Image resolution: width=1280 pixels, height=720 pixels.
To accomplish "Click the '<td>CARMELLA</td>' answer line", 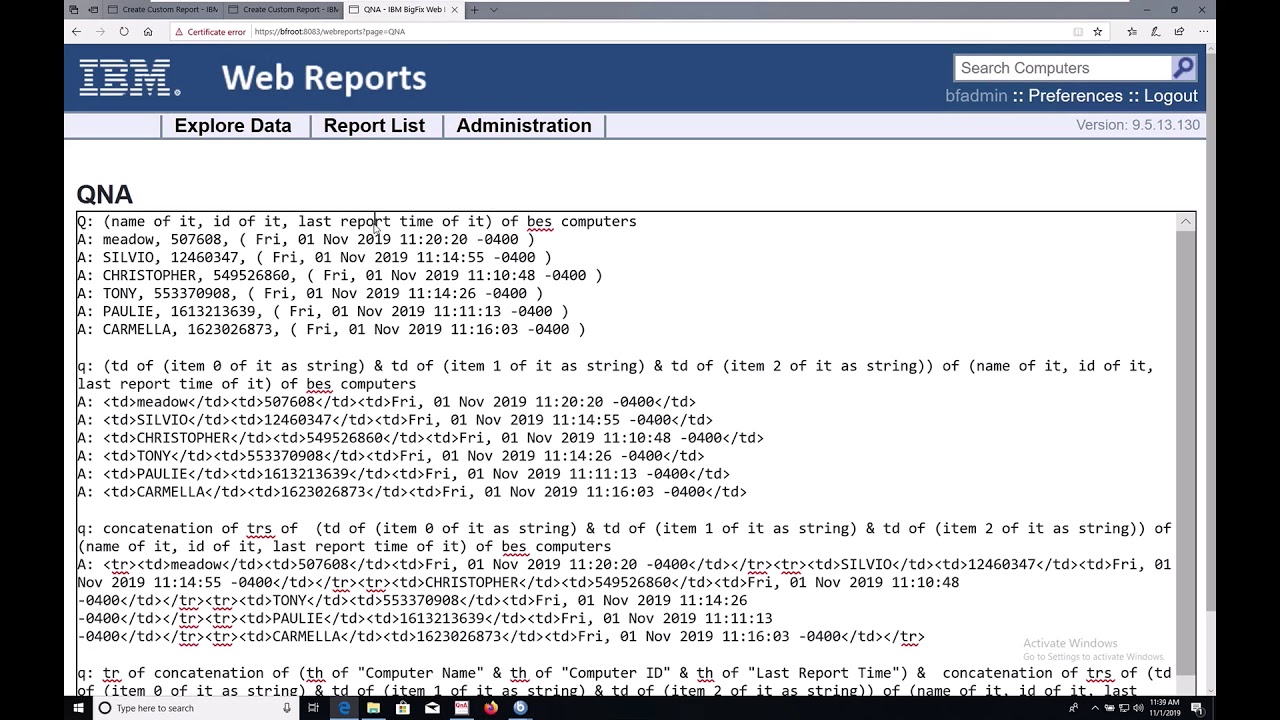I will tap(412, 492).
